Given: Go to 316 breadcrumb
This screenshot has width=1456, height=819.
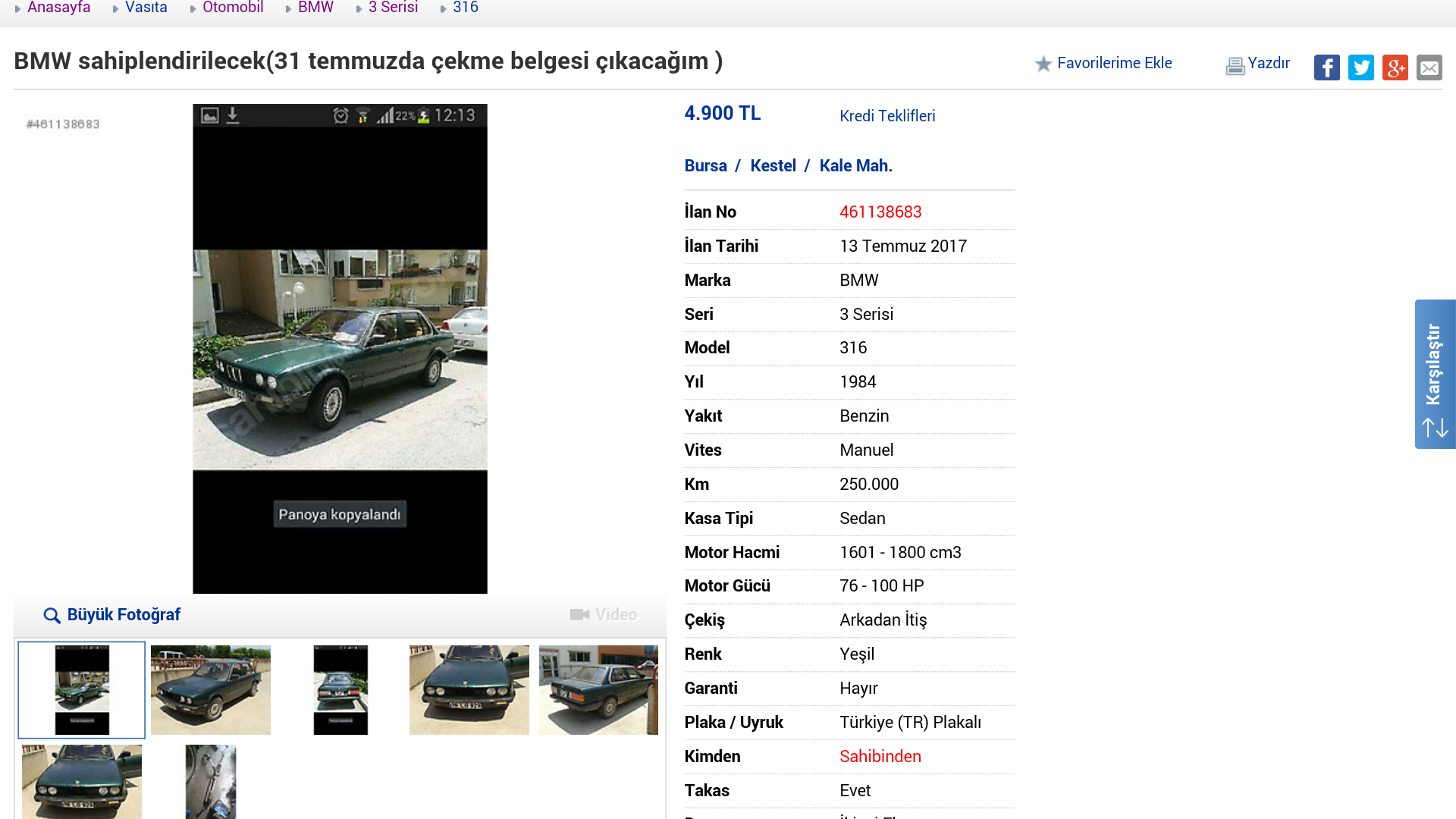Looking at the screenshot, I should click(x=466, y=8).
